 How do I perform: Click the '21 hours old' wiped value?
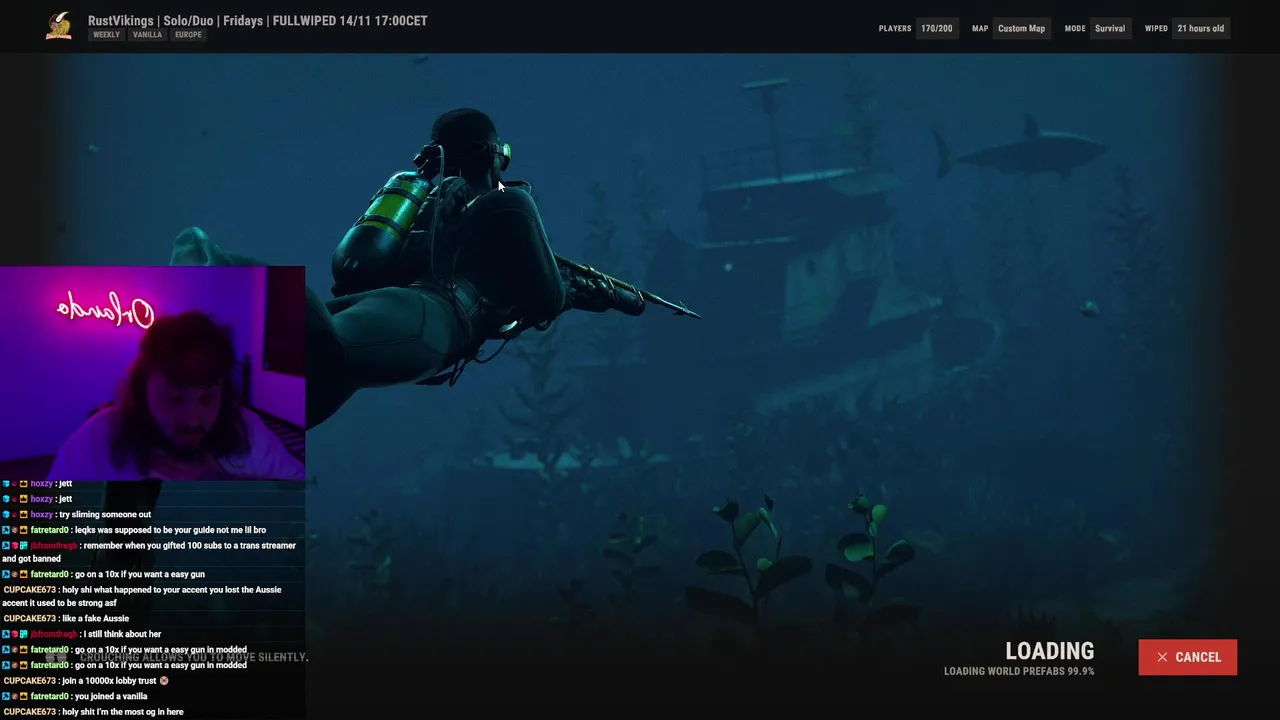[x=1200, y=28]
